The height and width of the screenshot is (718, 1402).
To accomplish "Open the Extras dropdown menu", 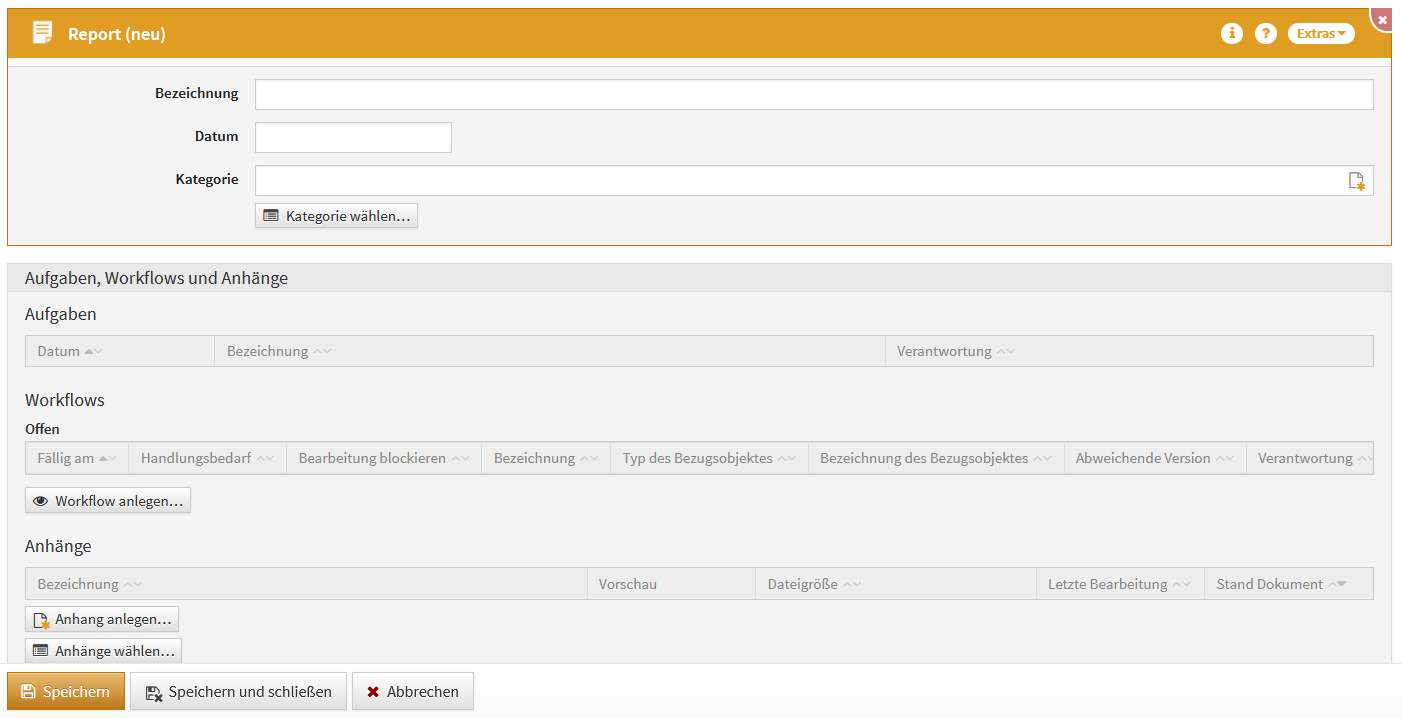I will point(1320,34).
